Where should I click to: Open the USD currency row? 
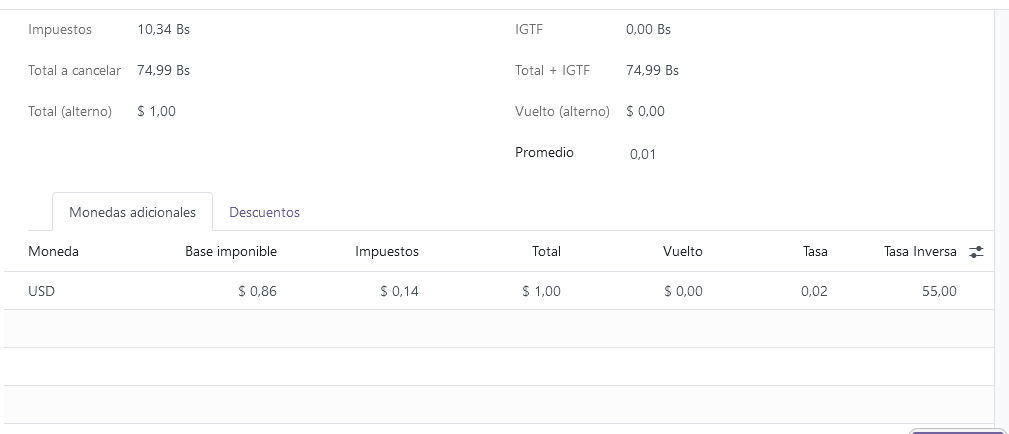pyautogui.click(x=41, y=291)
